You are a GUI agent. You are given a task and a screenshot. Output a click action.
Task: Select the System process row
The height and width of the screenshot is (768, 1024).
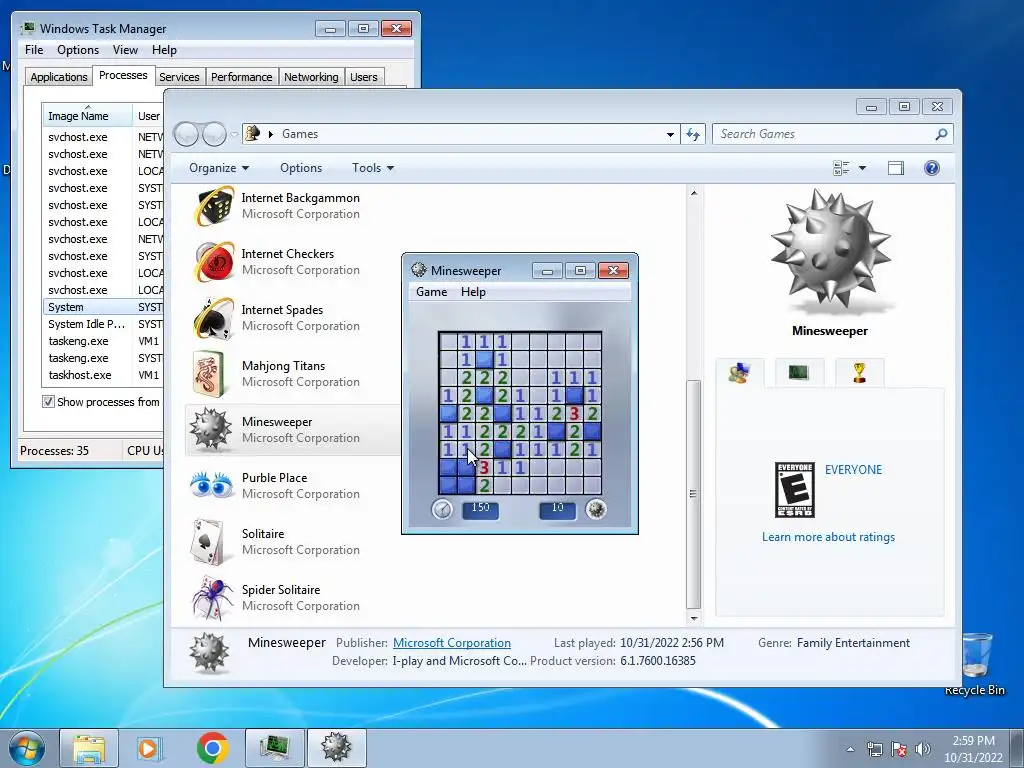point(103,307)
